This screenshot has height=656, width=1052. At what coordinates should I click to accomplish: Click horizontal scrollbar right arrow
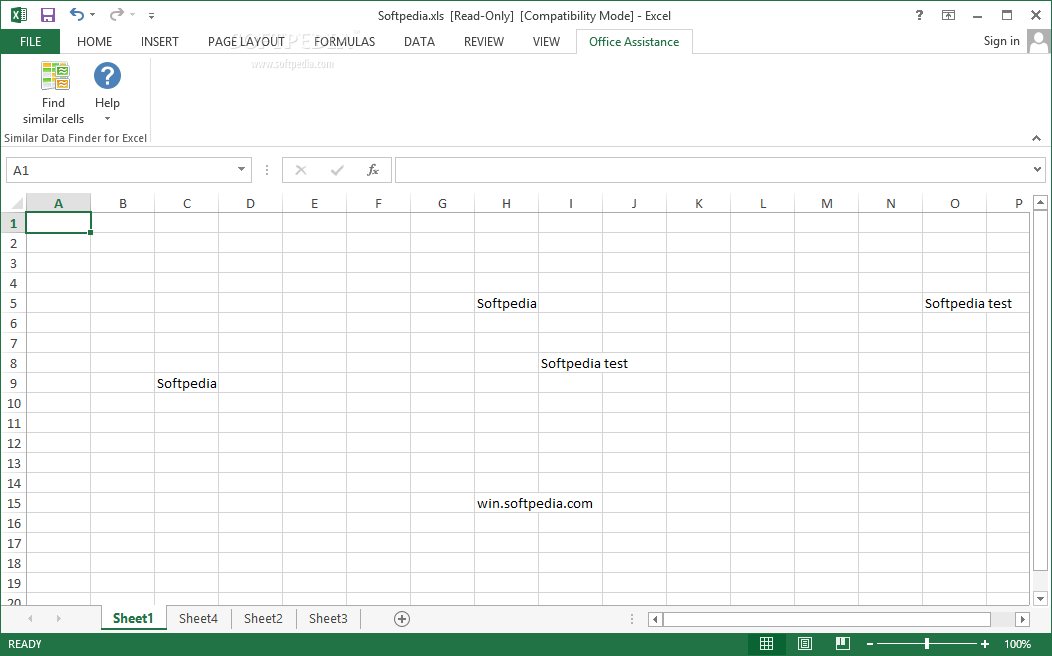[x=1022, y=619]
